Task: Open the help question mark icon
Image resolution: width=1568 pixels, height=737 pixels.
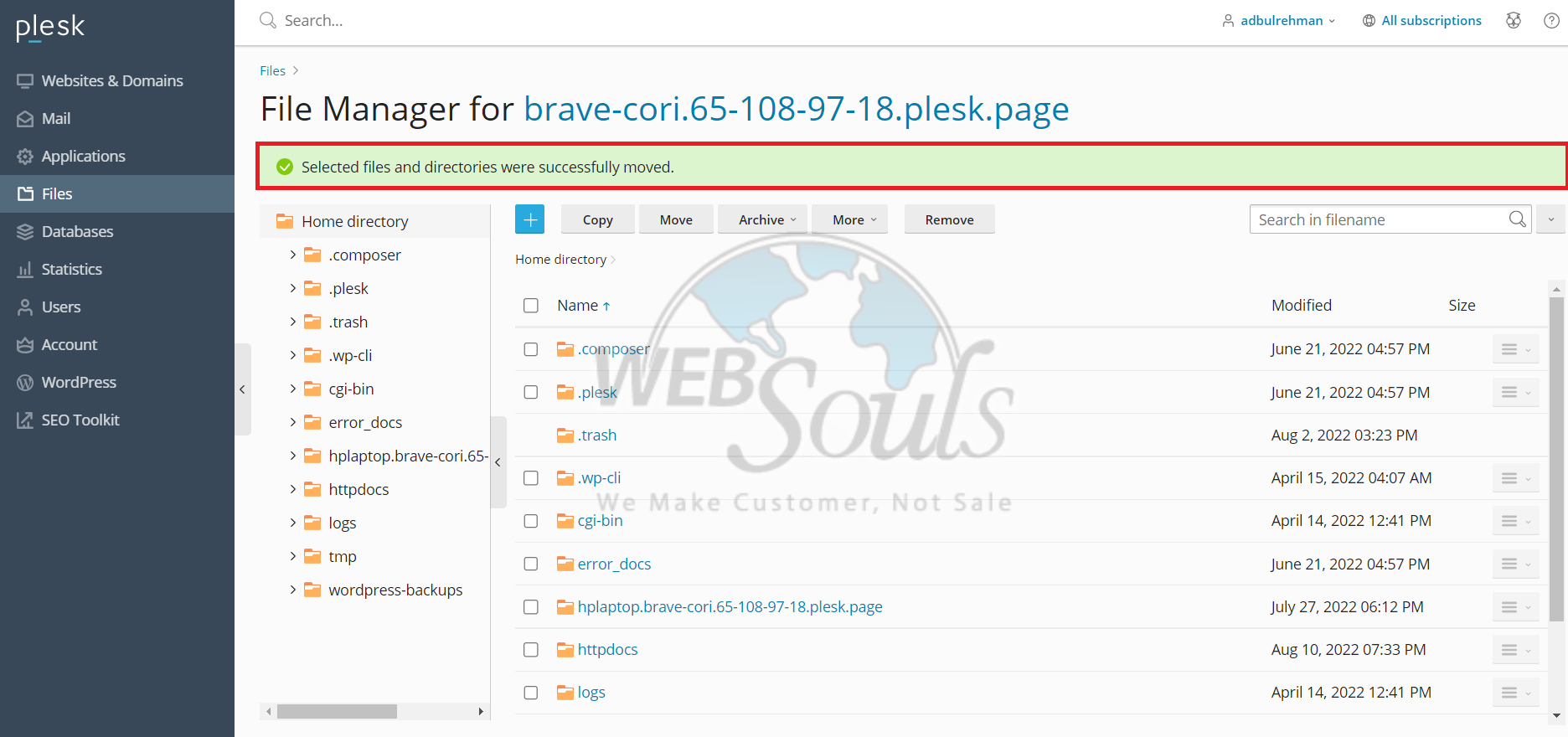Action: 1551,20
